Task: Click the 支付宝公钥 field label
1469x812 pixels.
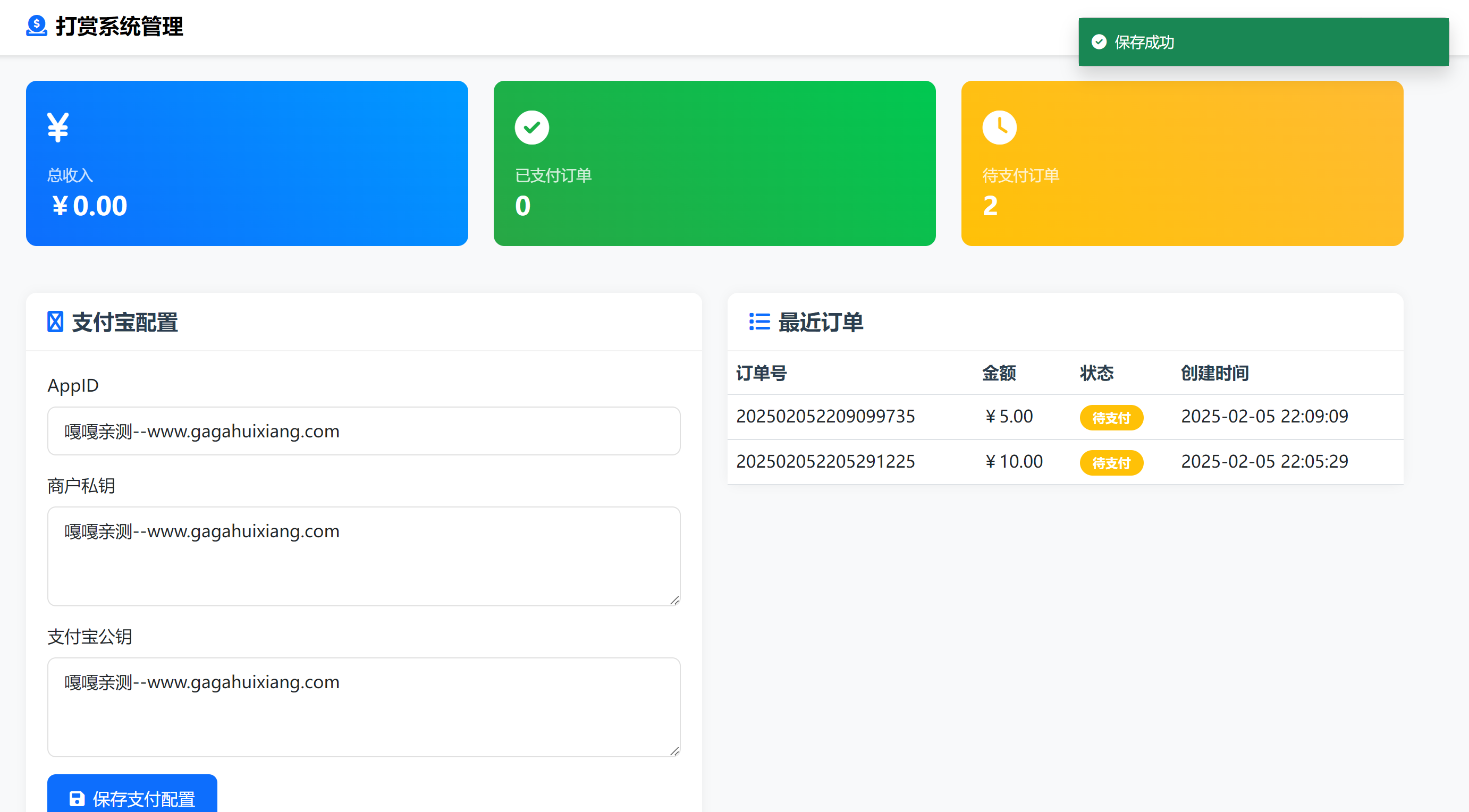Action: coord(89,637)
